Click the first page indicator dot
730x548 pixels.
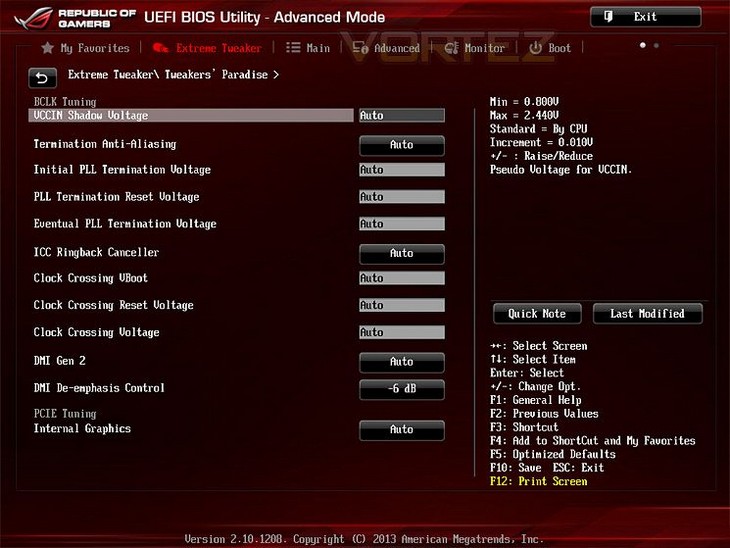coord(643,45)
